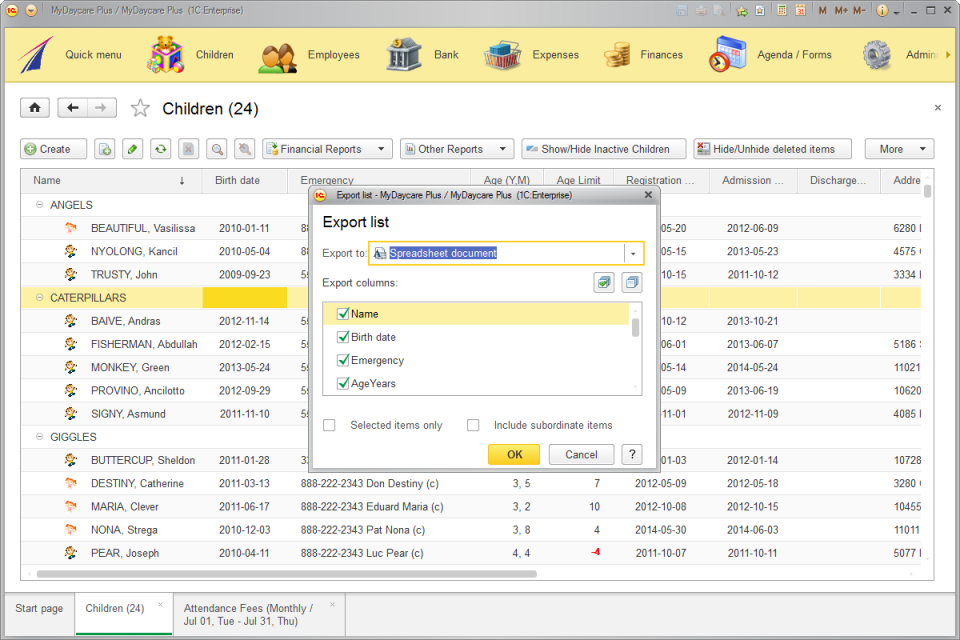The height and width of the screenshot is (640, 960).
Task: Switch to the Start page tab
Action: 38,608
